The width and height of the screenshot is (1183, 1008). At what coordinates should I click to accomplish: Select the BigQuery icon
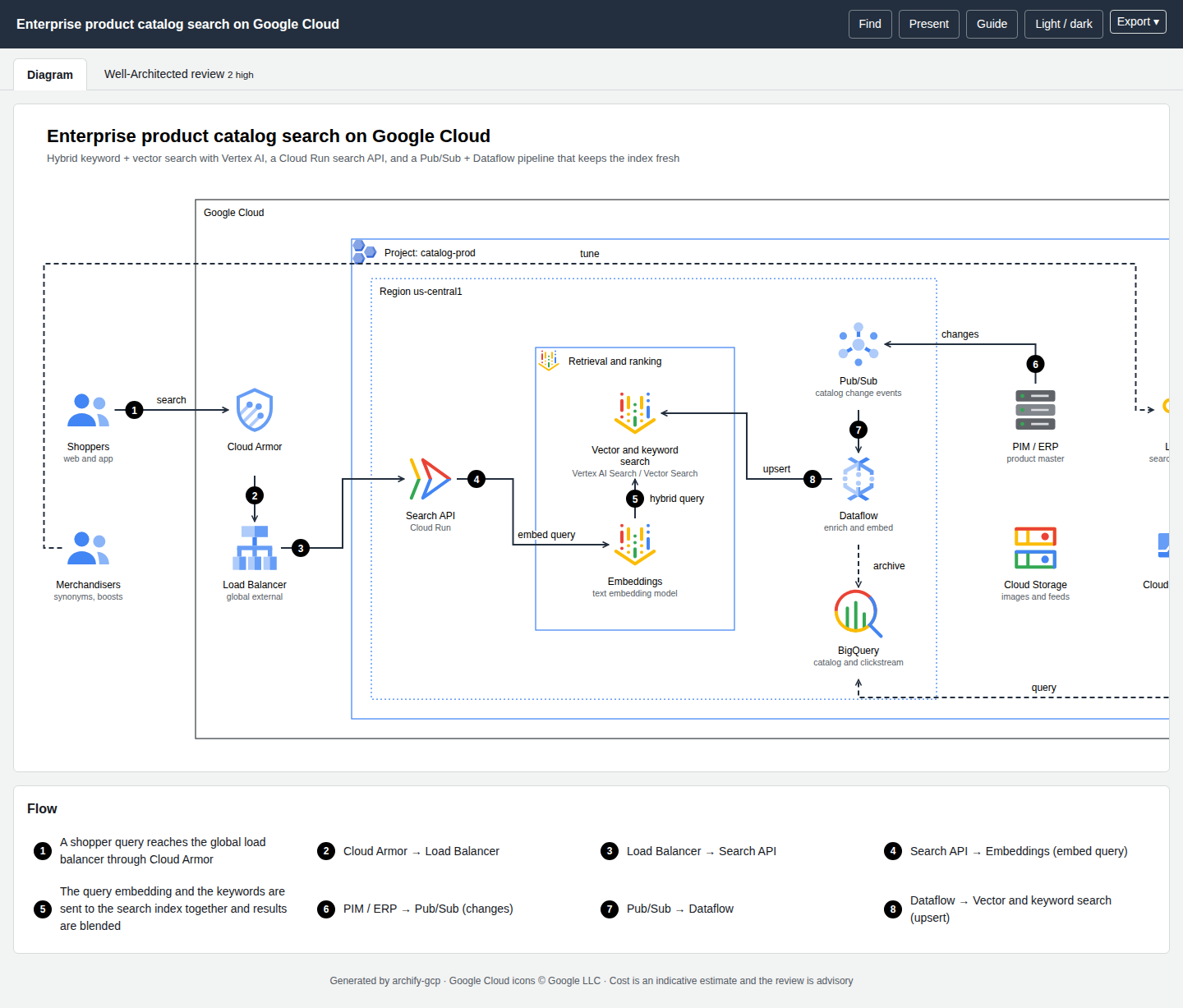pos(858,614)
